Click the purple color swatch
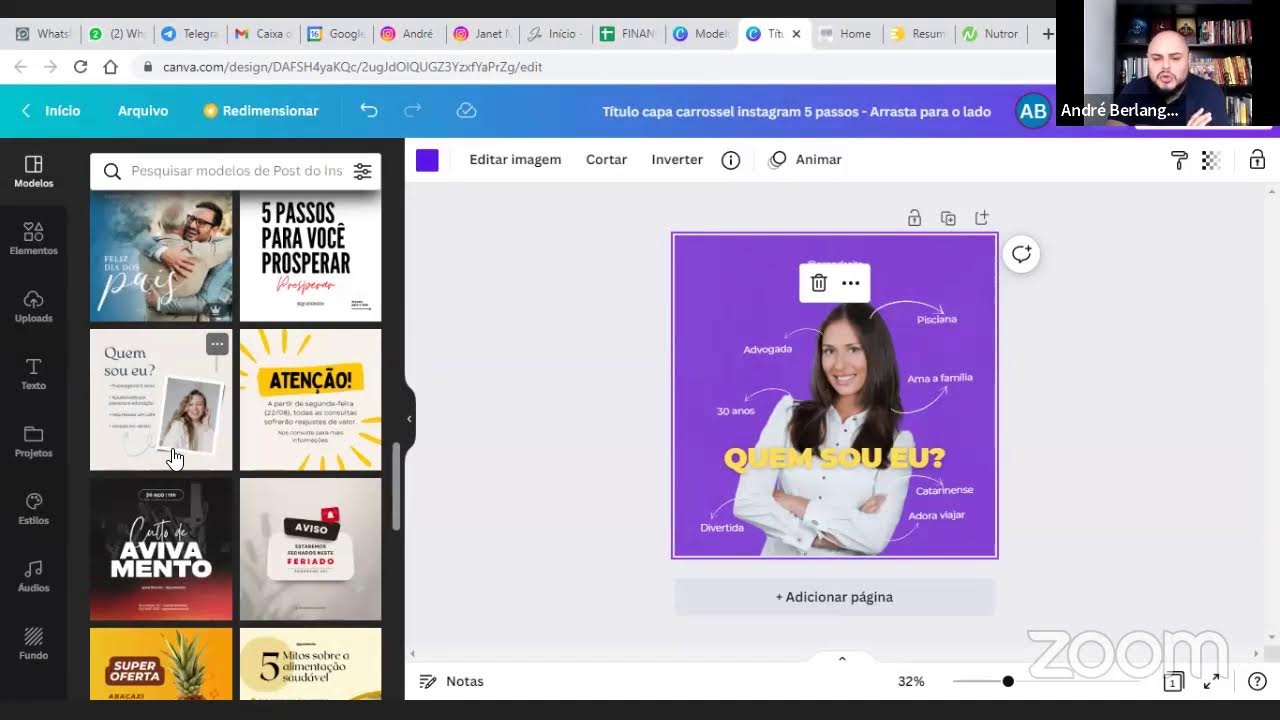1280x720 pixels. [x=427, y=160]
